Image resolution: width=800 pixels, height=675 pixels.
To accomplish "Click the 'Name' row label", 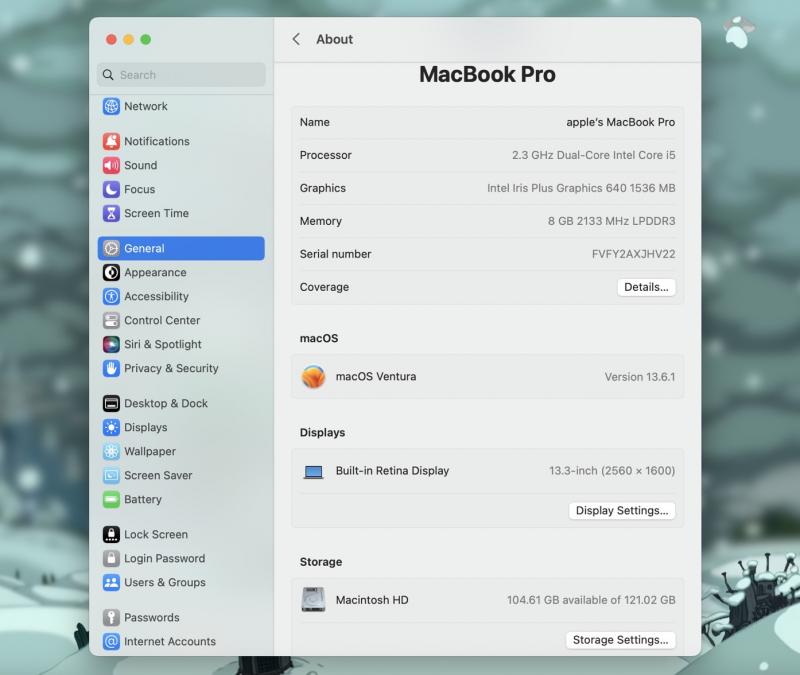I will pyautogui.click(x=315, y=122).
